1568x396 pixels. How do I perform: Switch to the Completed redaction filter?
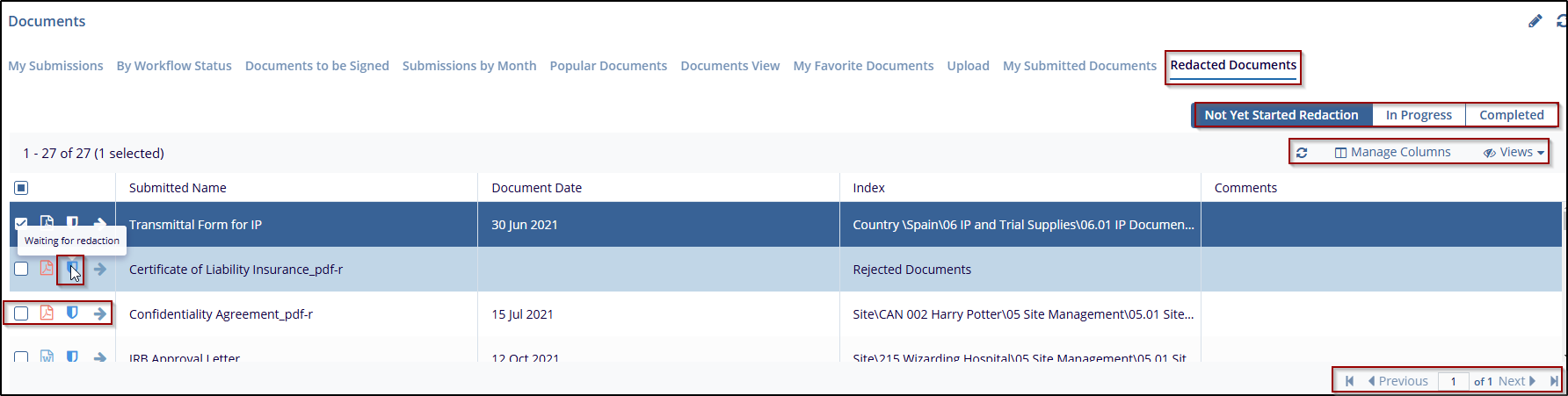click(1511, 115)
